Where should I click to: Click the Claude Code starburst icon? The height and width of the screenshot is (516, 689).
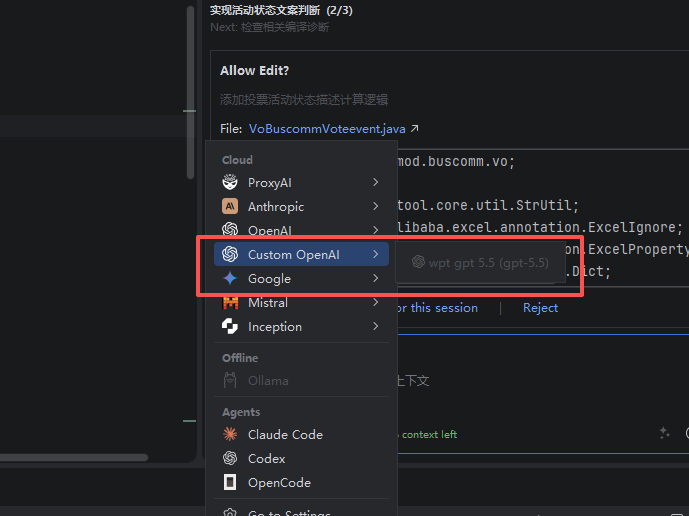click(230, 434)
